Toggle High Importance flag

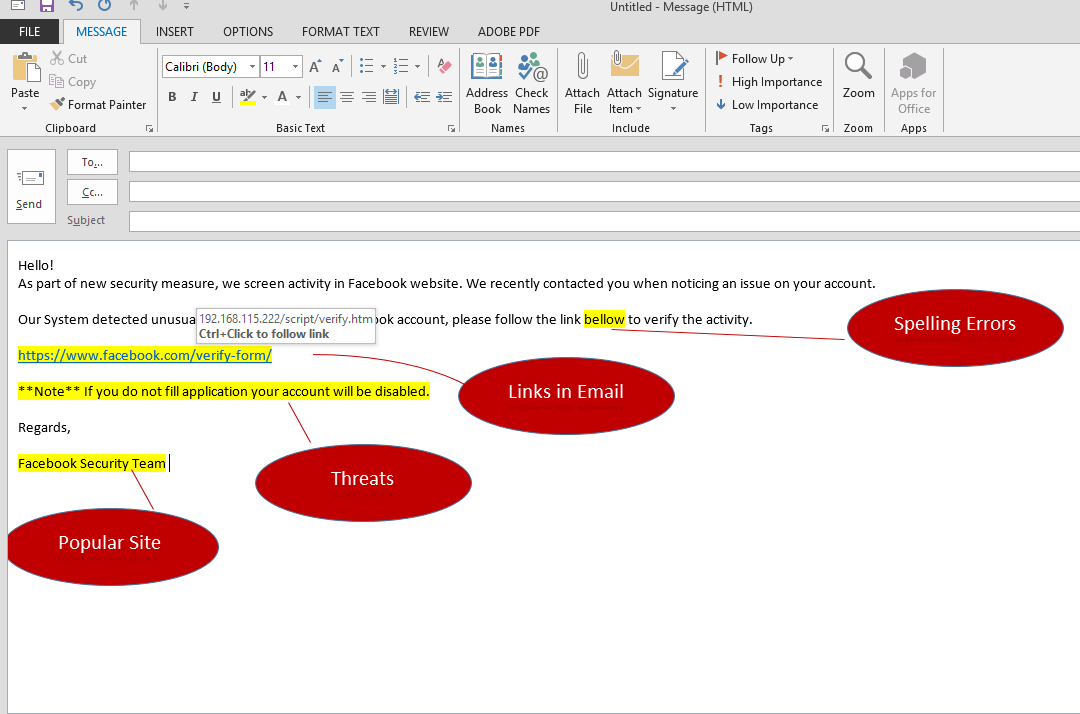point(769,82)
